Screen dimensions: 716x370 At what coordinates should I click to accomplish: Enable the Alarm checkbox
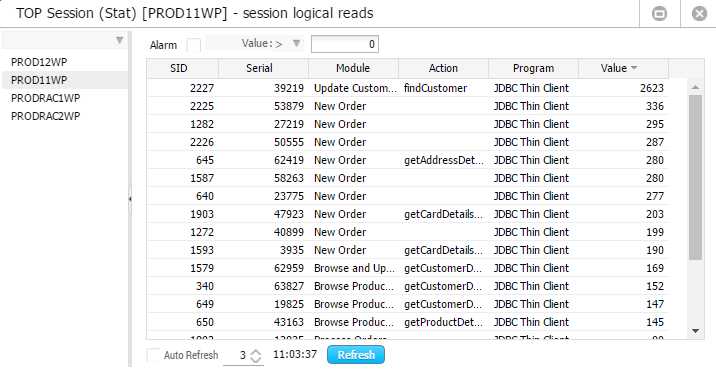tap(194, 45)
